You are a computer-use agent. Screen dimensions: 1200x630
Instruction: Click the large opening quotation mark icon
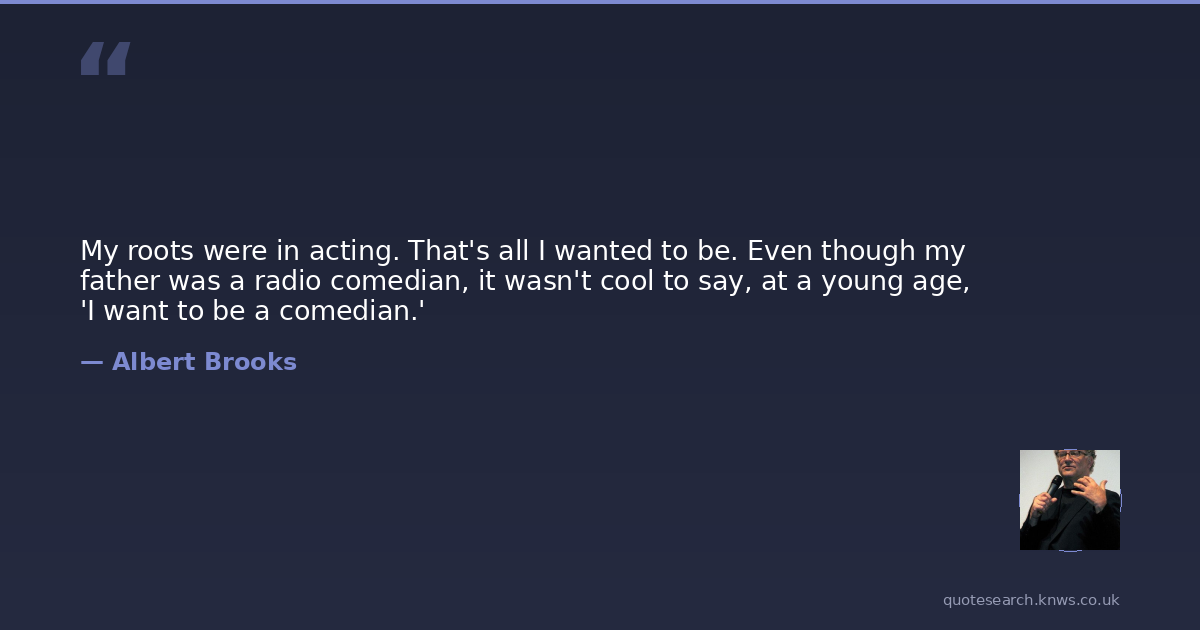coord(105,59)
